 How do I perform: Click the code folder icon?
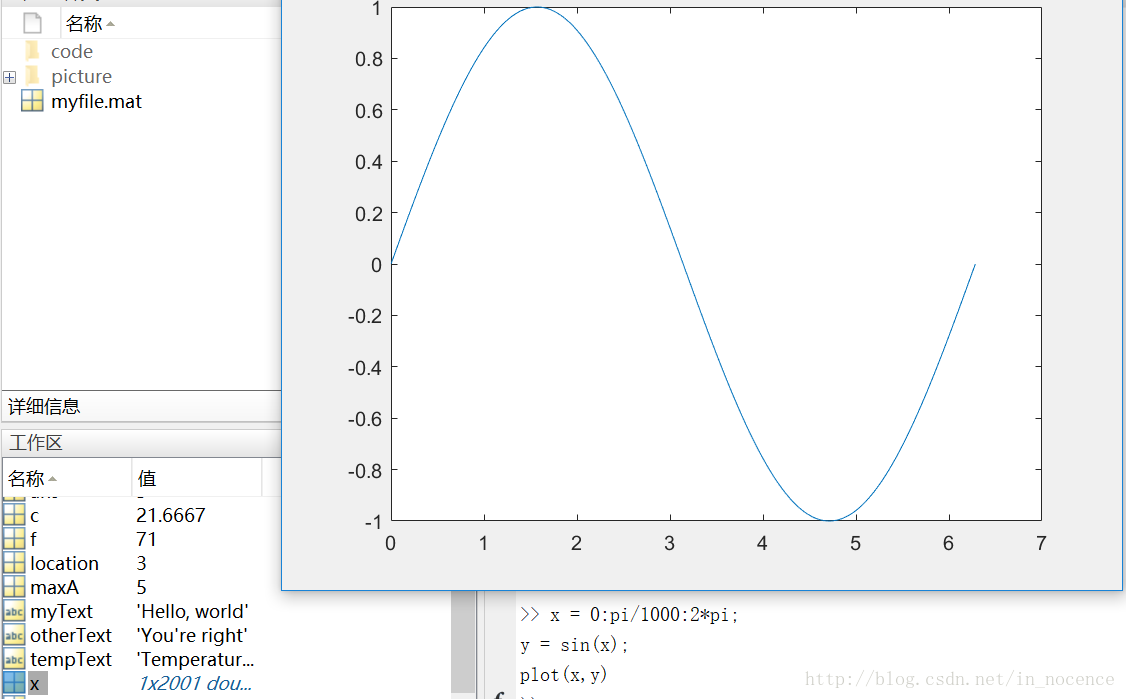[32, 51]
